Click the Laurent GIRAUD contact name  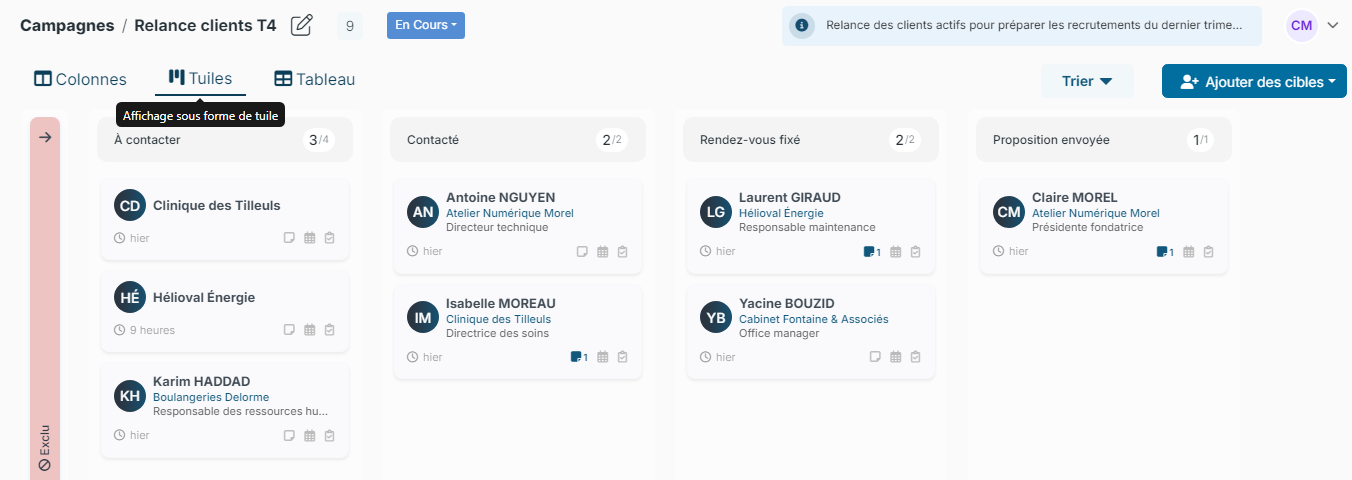[x=790, y=197]
